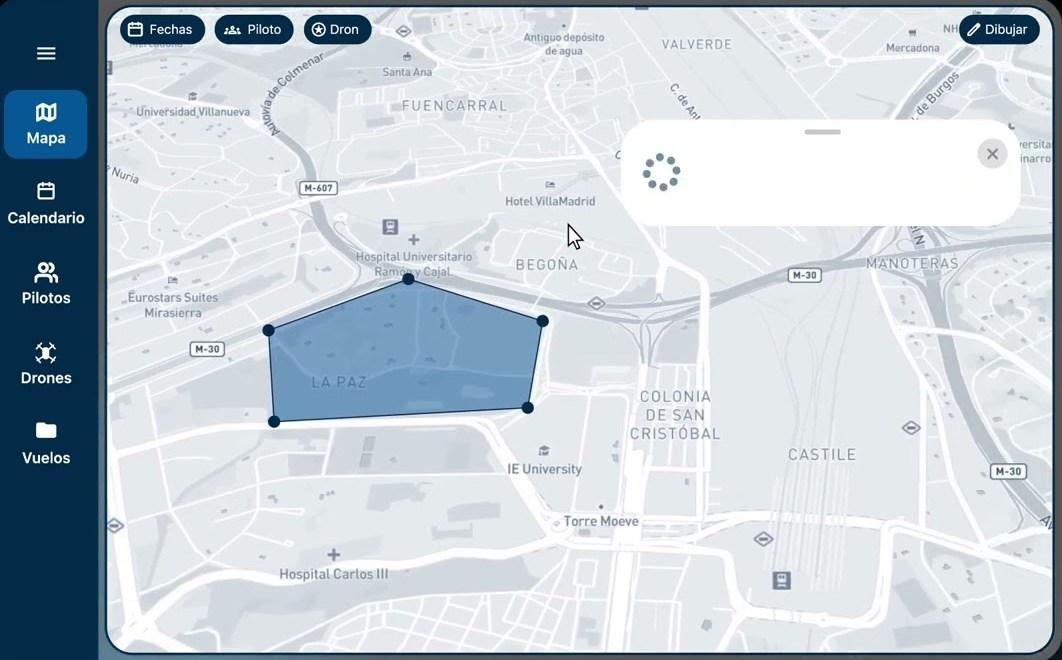
Task: Open the Dron filter
Action: point(337,30)
